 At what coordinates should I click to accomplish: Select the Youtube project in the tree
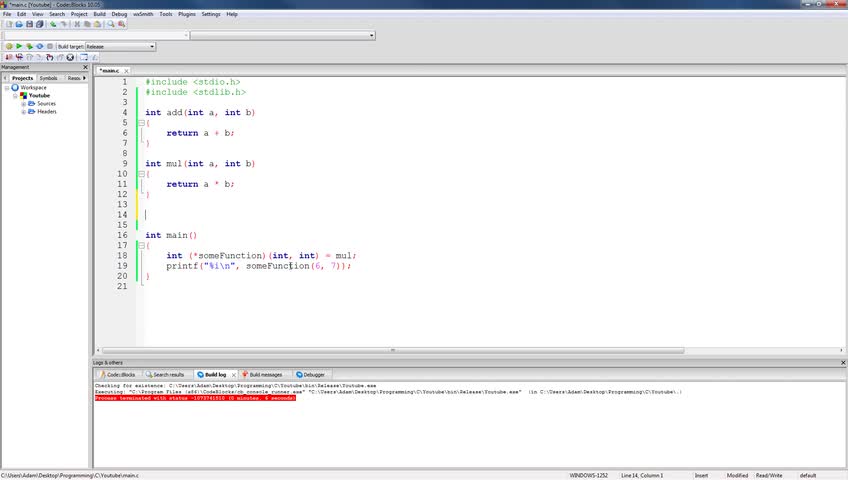pos(39,96)
